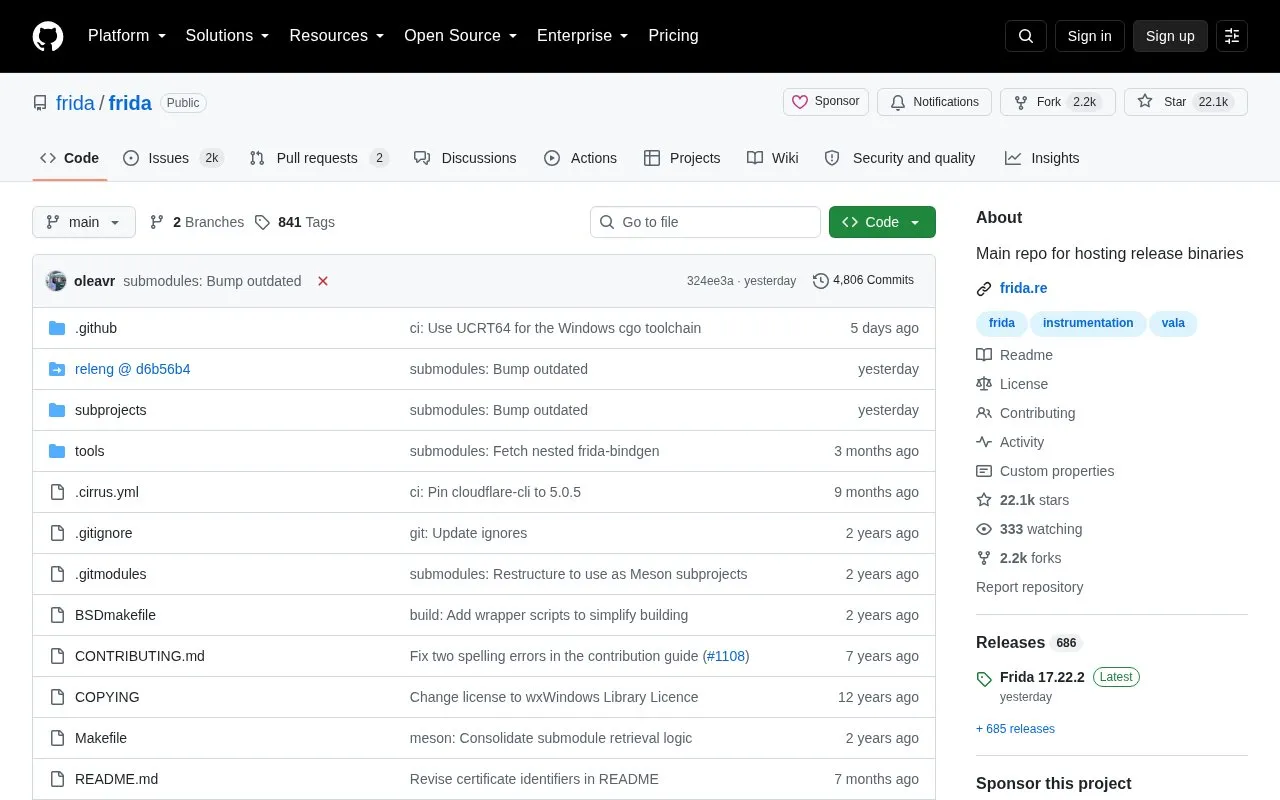Click the Sign up button
This screenshot has width=1280, height=800.
[1170, 36]
